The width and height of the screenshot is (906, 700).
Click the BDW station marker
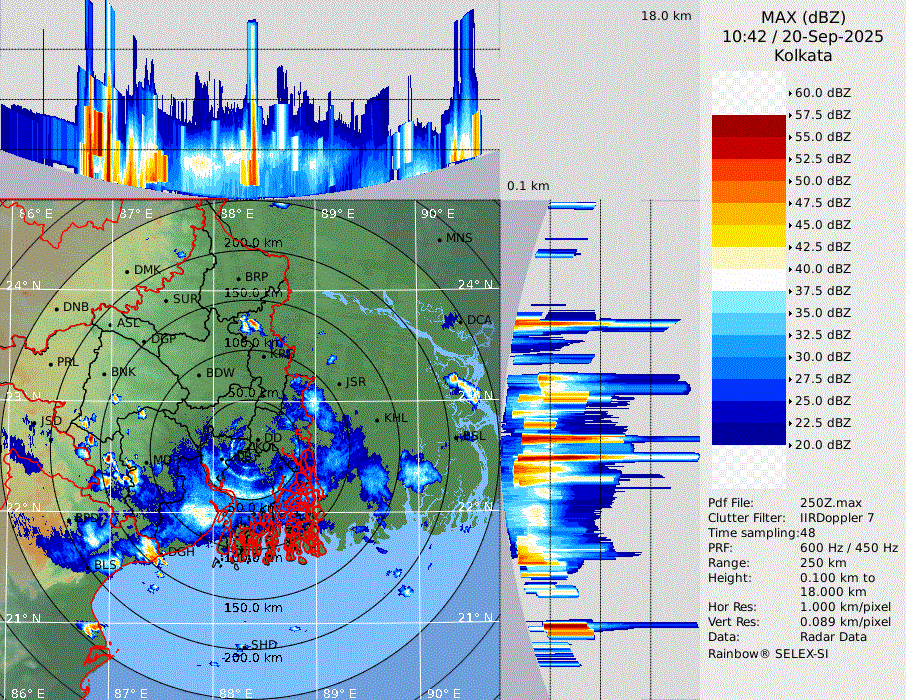200,374
